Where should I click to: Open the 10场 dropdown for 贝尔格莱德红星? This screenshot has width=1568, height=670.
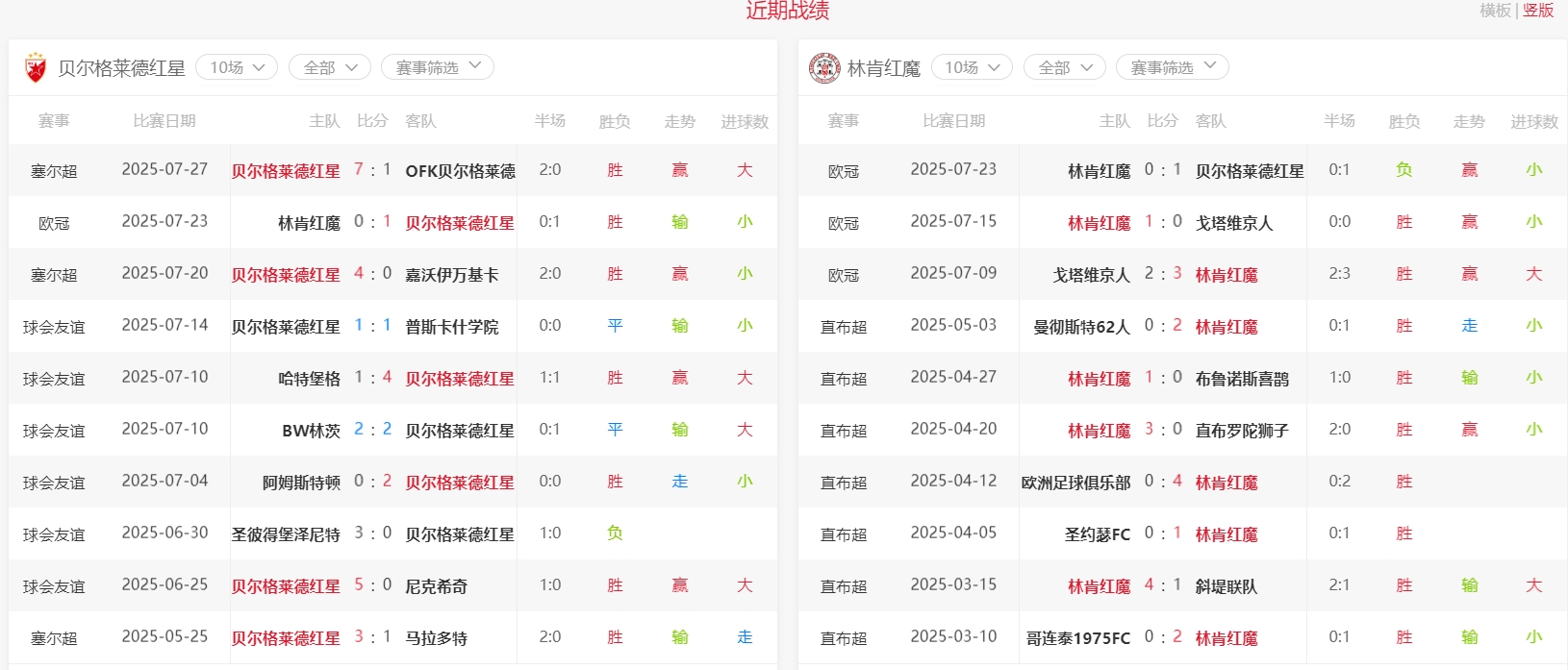237,67
